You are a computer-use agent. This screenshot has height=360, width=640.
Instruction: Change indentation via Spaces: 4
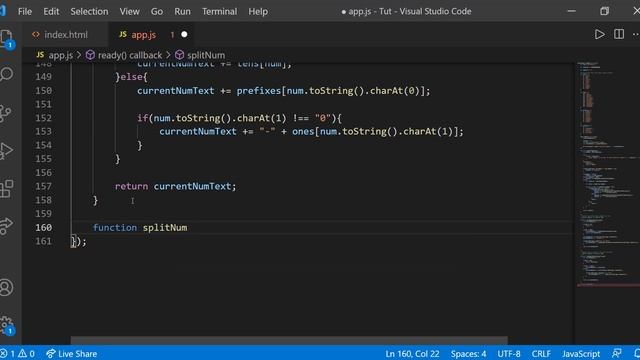point(468,353)
